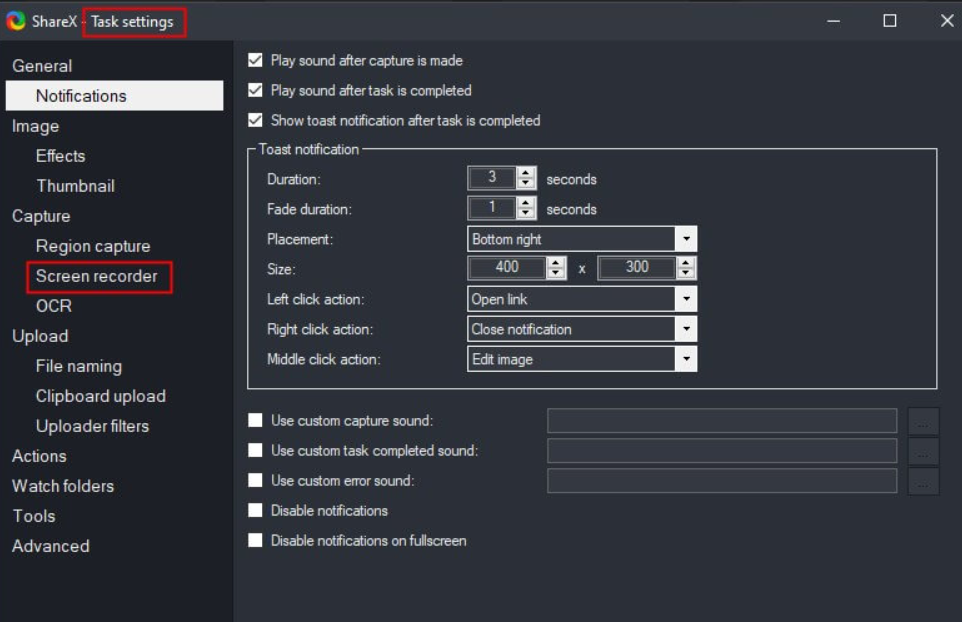The image size is (962, 622).
Task: Enable Disable notifications checkbox
Action: click(x=256, y=511)
